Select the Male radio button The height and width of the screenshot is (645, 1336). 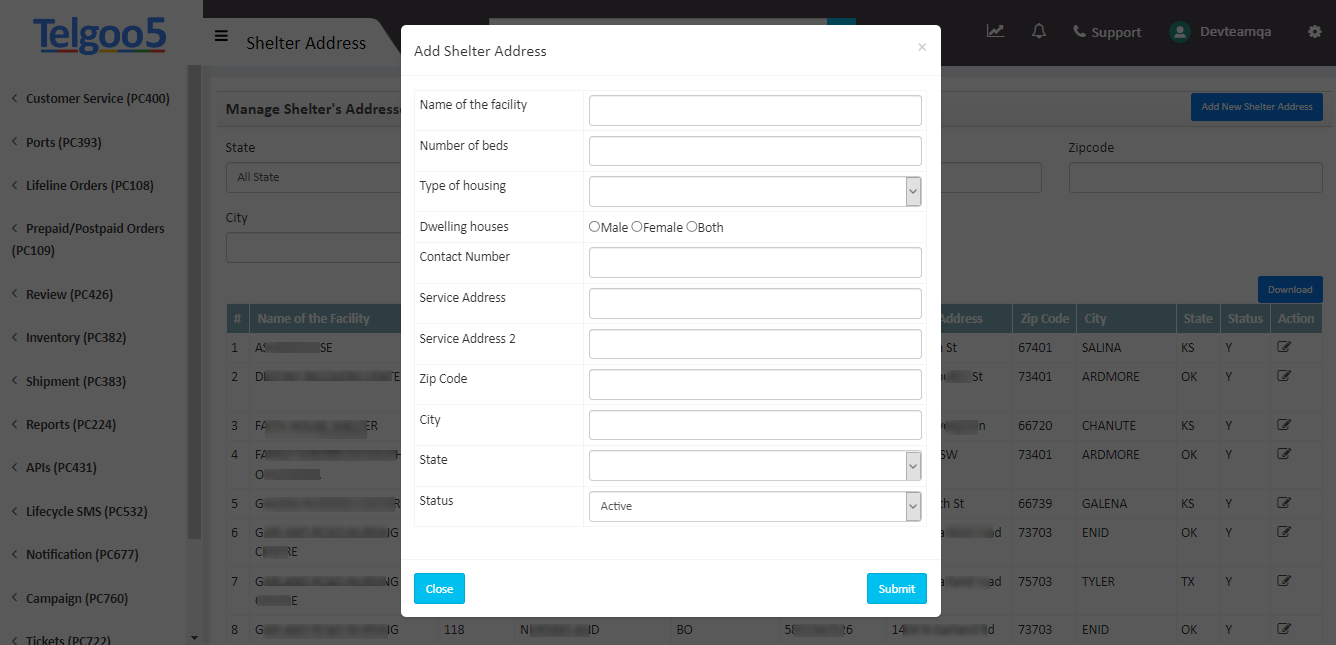(x=596, y=227)
